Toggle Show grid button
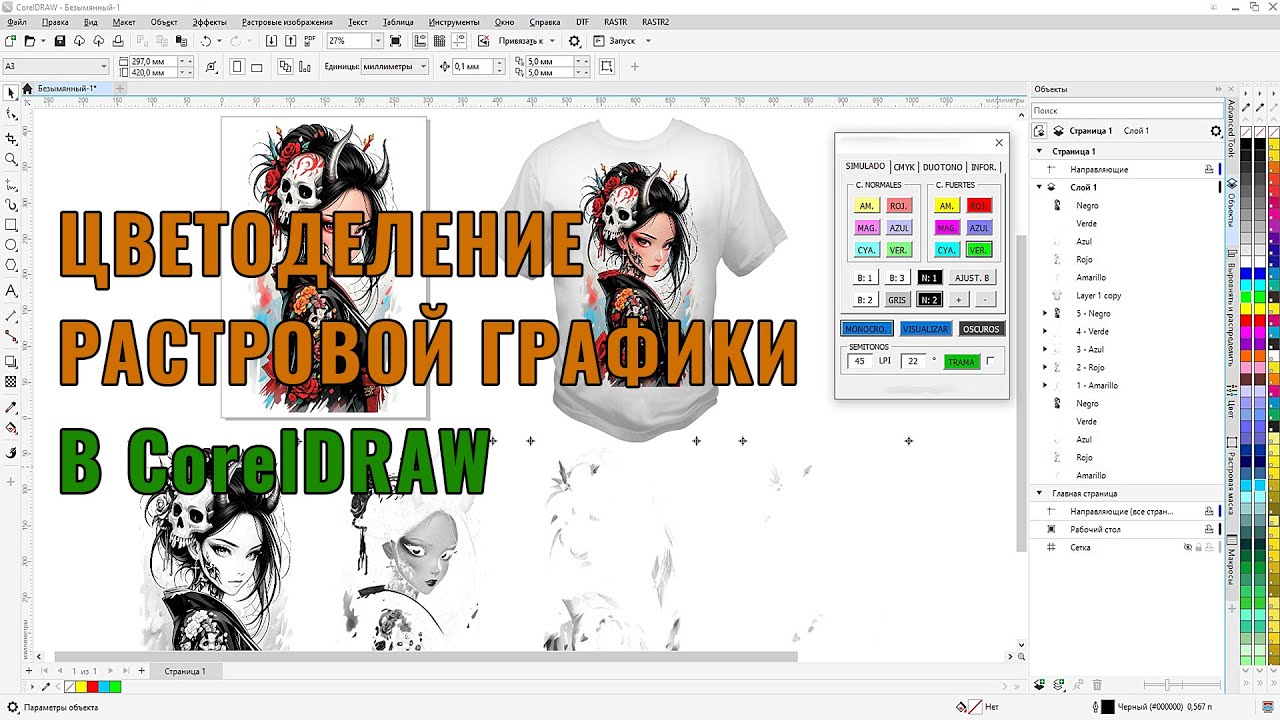This screenshot has width=1280, height=720. 438,41
